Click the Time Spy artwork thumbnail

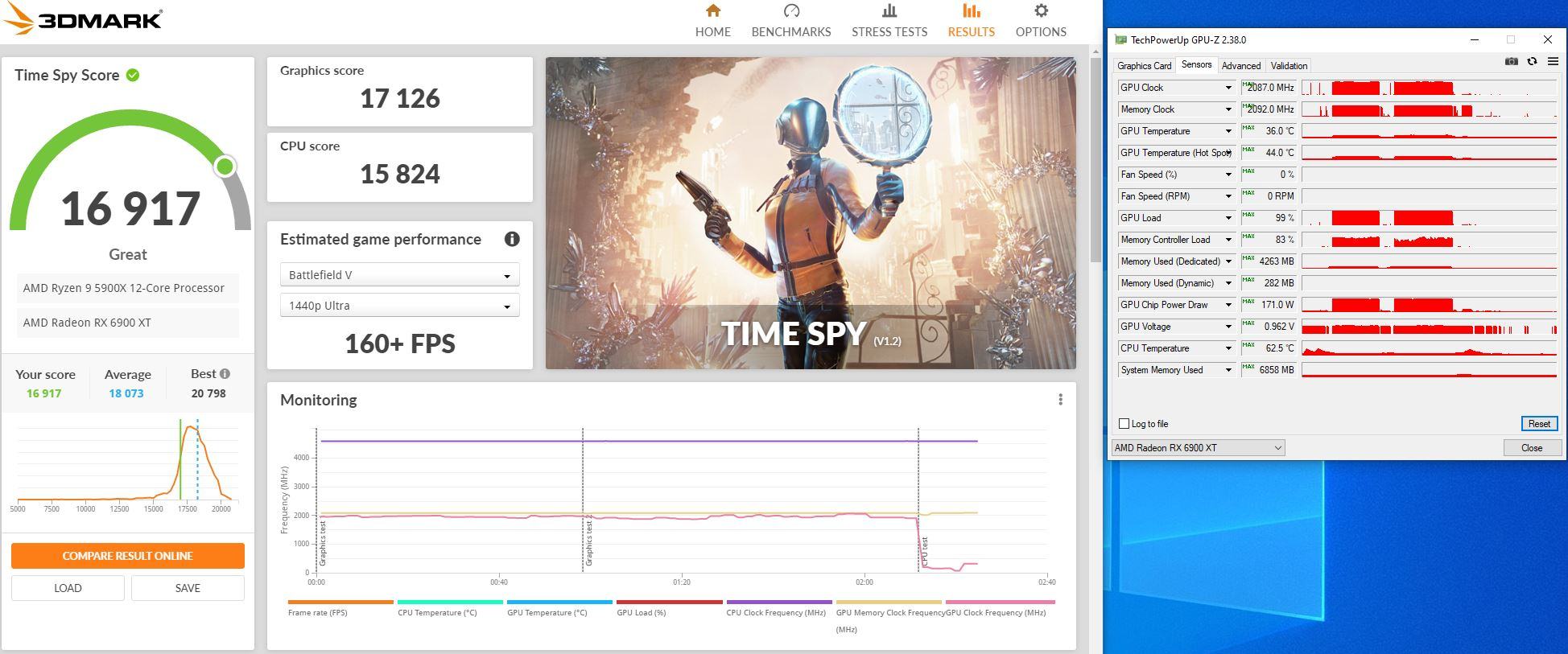811,213
